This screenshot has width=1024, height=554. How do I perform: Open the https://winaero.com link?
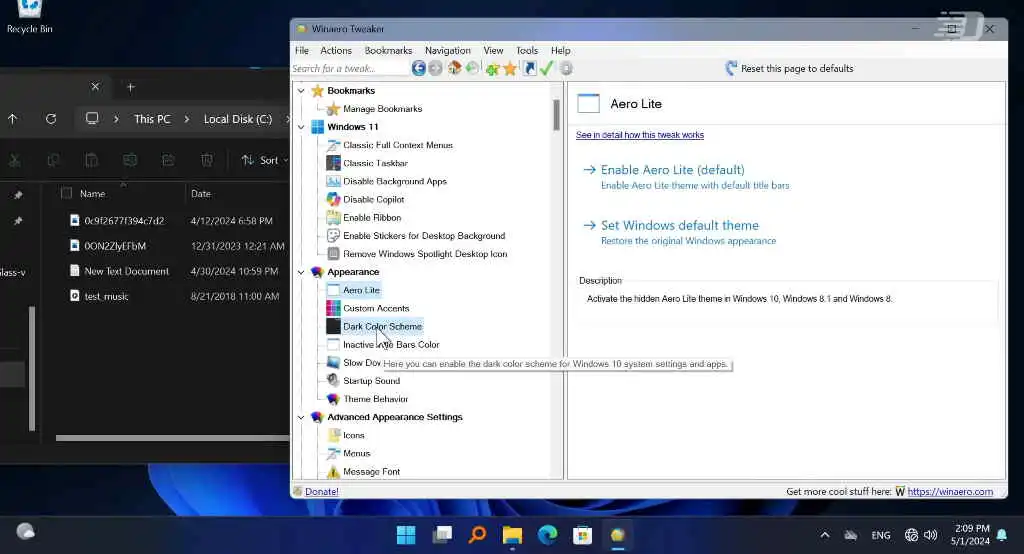(950, 491)
